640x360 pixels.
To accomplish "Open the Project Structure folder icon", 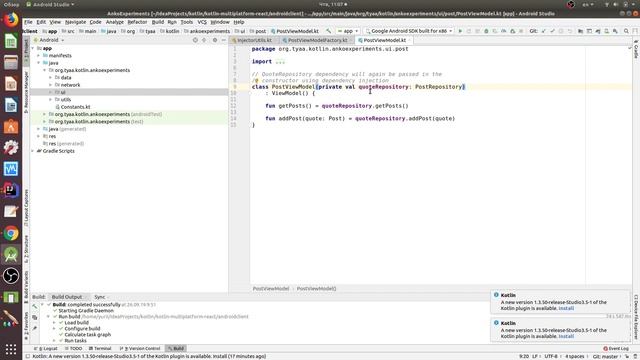I will [580, 31].
